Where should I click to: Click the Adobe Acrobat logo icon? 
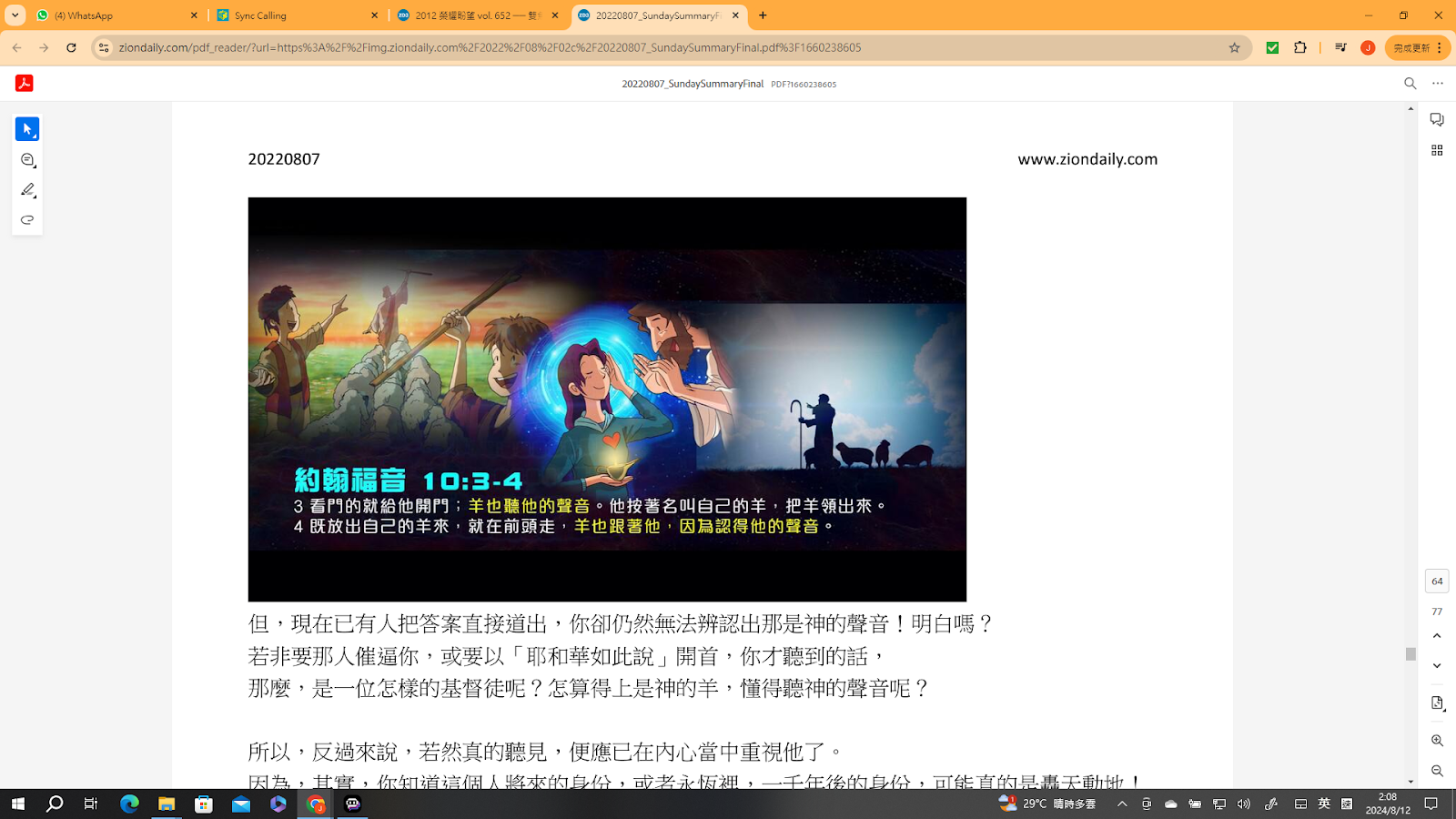25,83
